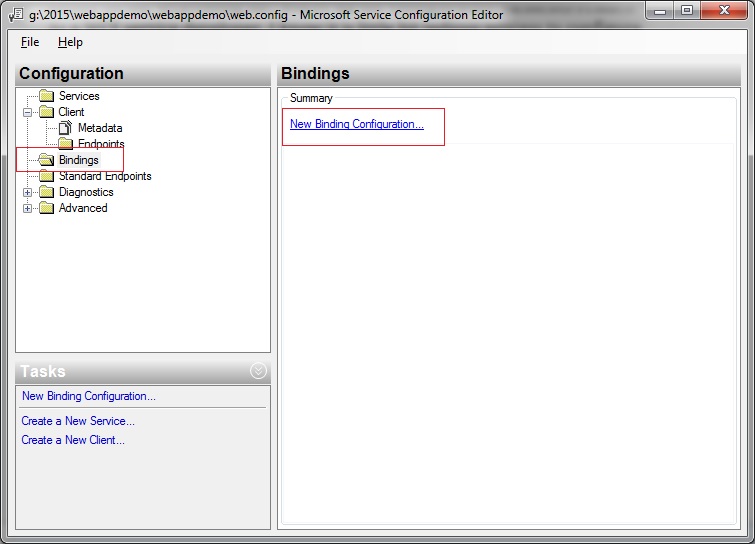The image size is (755, 544).
Task: Select the Standard Endpoints tree label
Action: [105, 176]
